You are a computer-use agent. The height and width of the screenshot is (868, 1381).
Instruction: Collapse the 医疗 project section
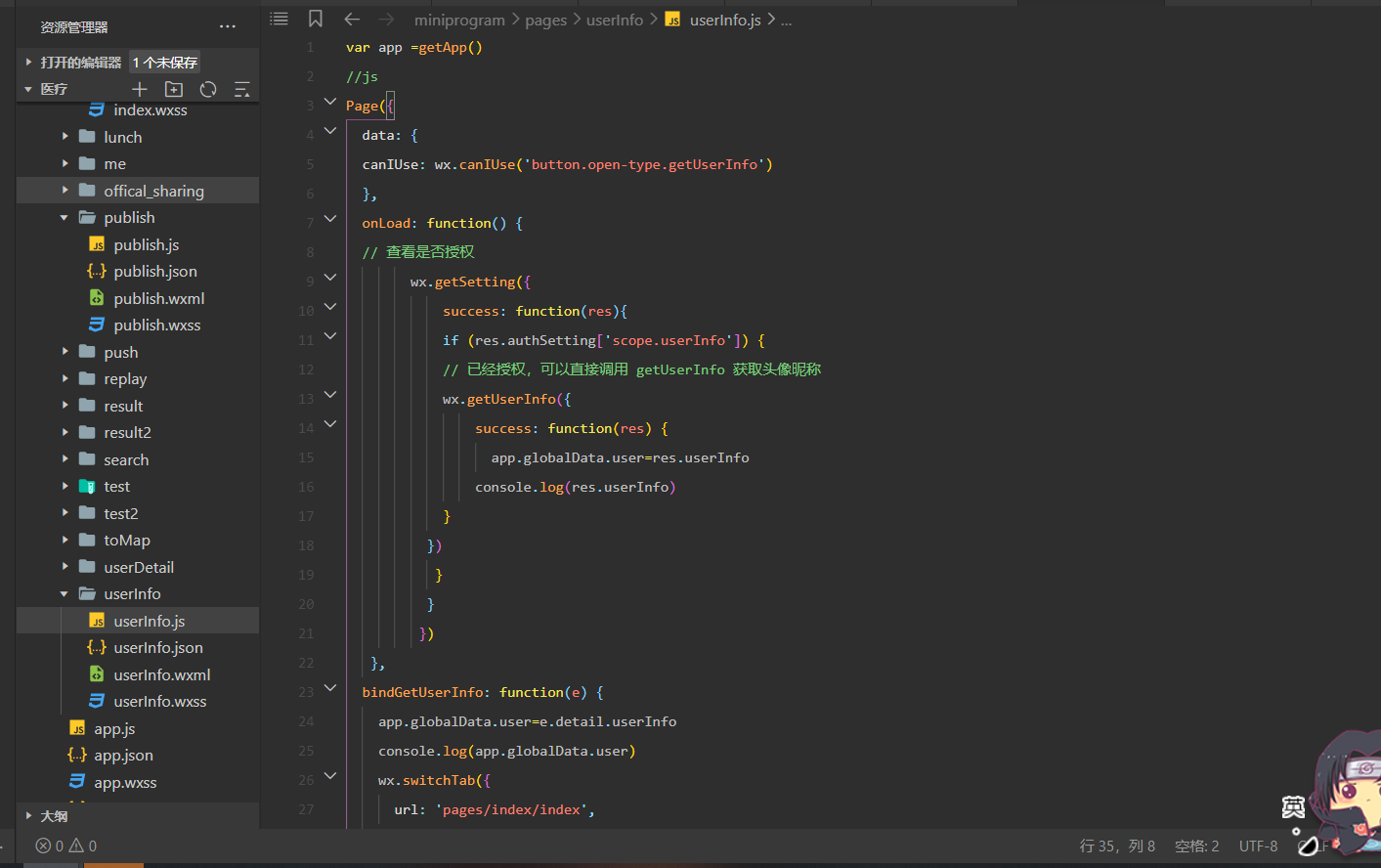[28, 90]
